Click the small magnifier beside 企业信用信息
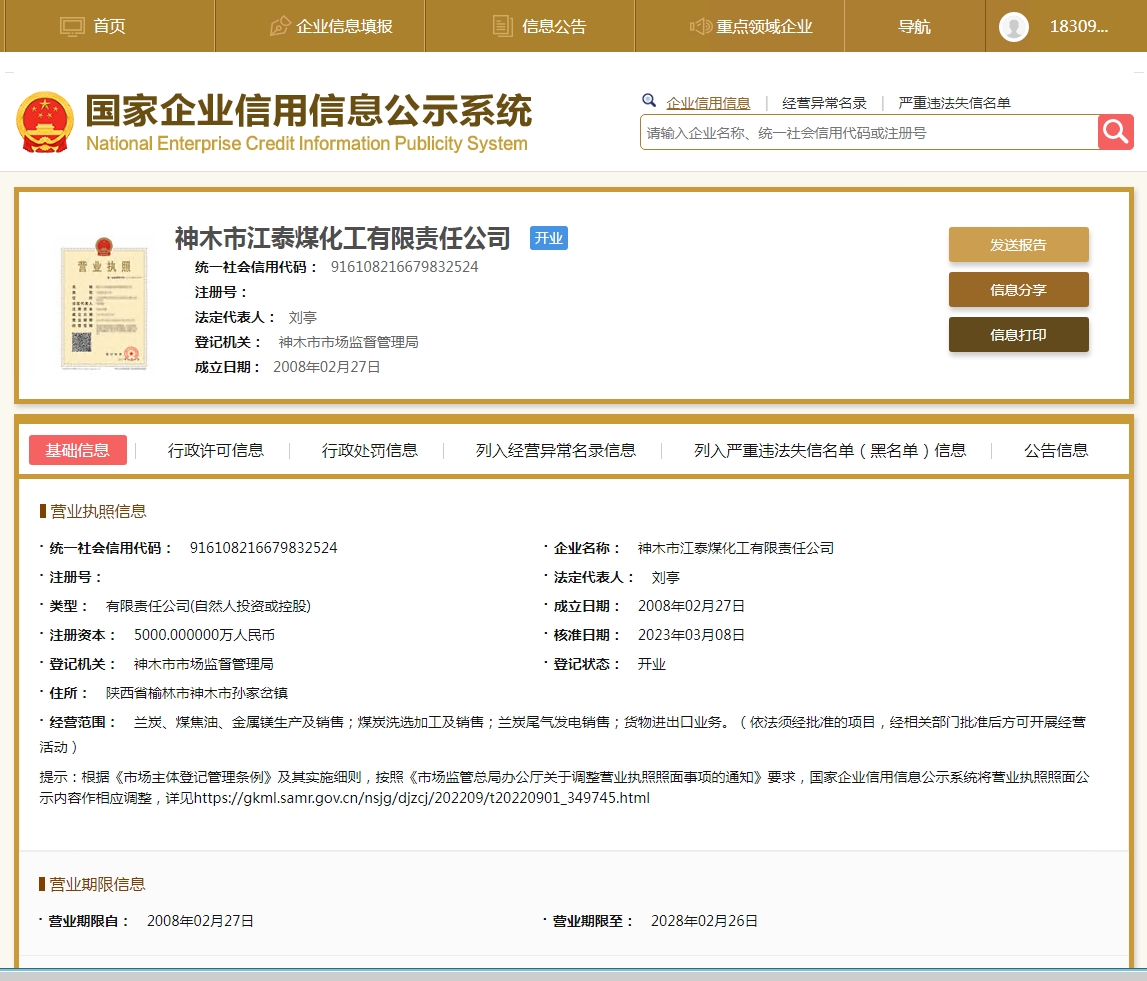Screen dimensions: 1147x981 (649, 101)
